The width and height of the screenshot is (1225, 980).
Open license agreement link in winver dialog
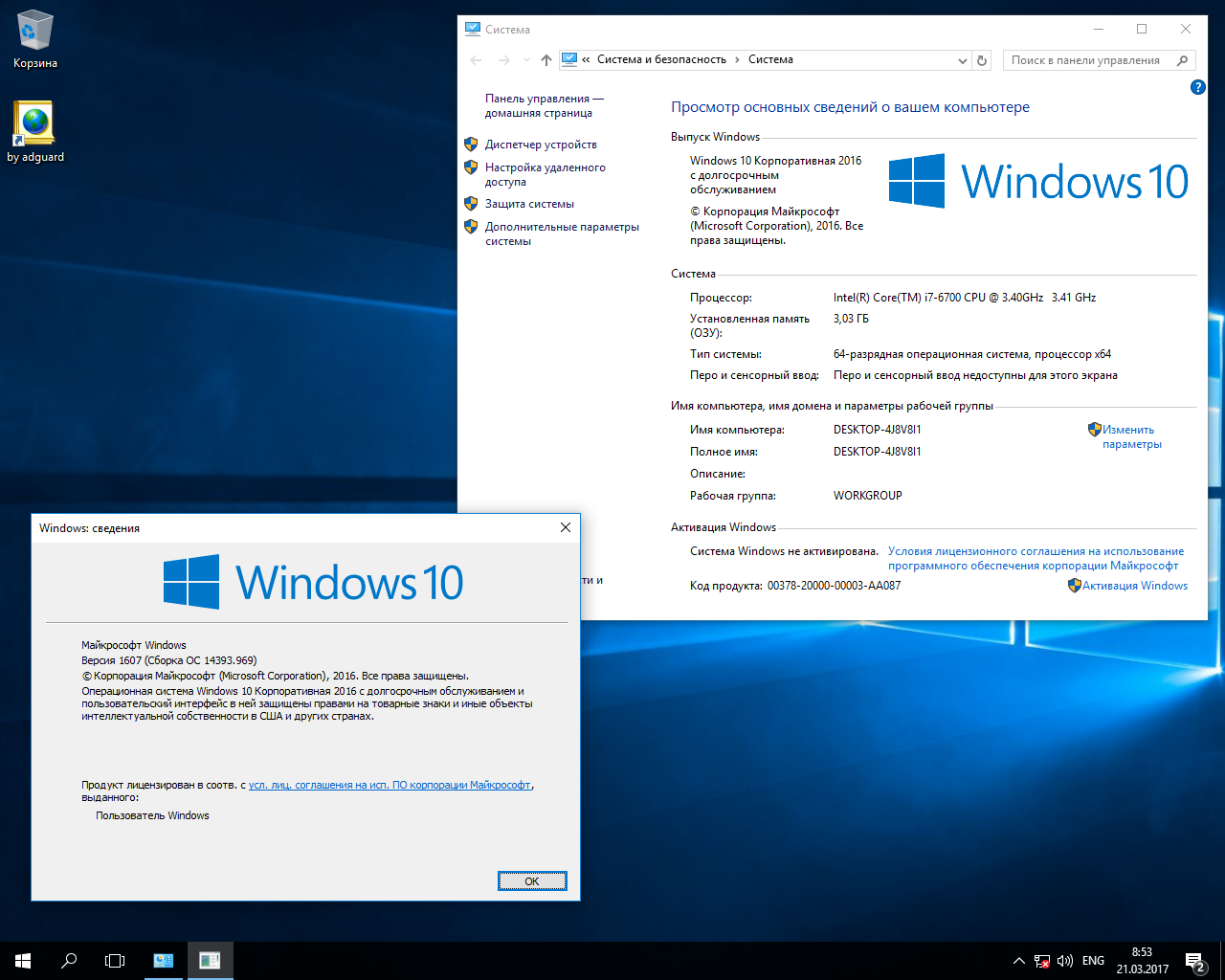pyautogui.click(x=390, y=785)
